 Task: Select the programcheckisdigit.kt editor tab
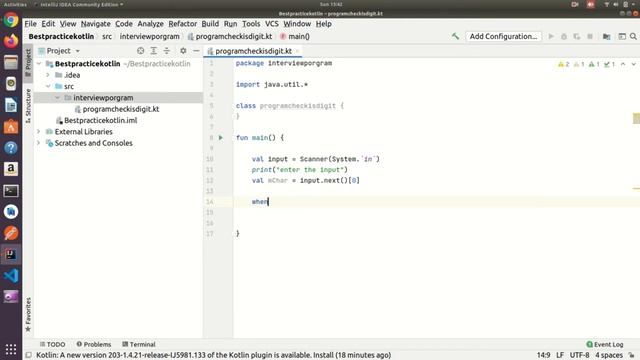pos(253,51)
